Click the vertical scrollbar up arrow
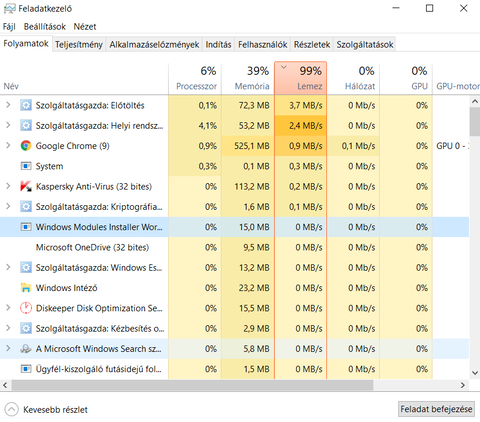480x422 pixels. [x=475, y=101]
